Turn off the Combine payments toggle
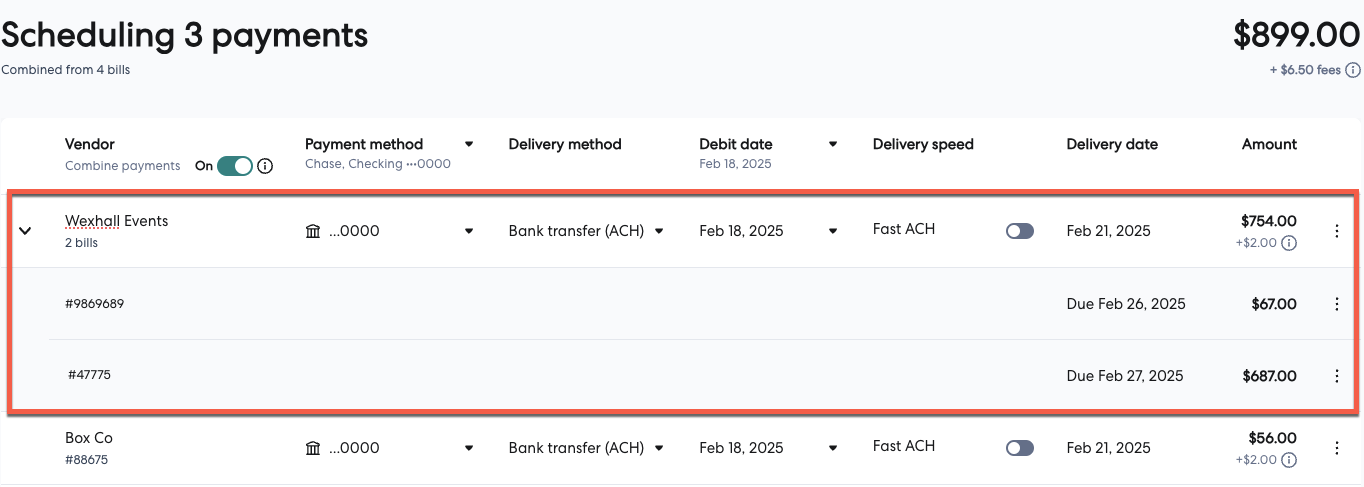Image resolution: width=1364 pixels, height=487 pixels. pyautogui.click(x=235, y=166)
